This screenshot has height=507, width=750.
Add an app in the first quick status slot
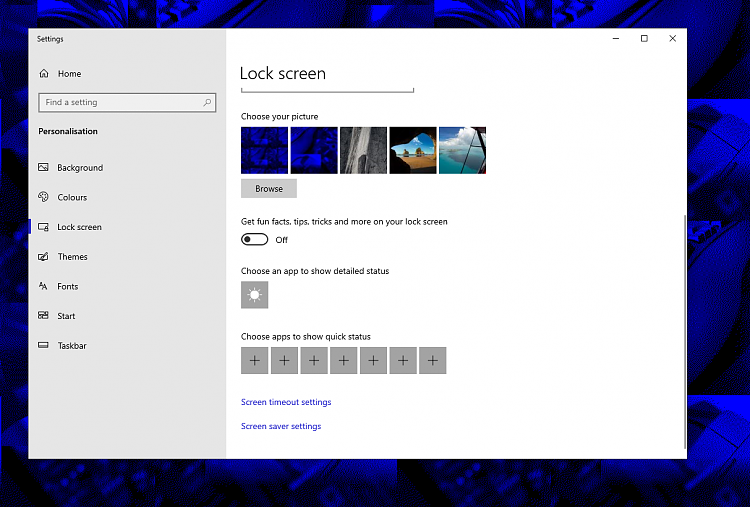click(x=254, y=361)
